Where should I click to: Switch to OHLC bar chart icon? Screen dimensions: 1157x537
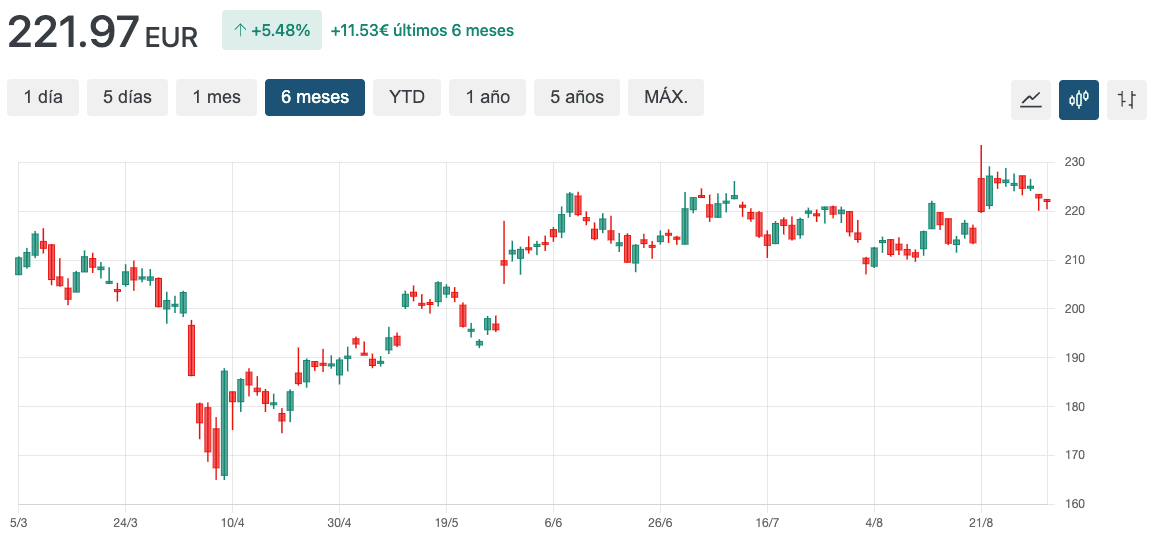pos(1127,99)
